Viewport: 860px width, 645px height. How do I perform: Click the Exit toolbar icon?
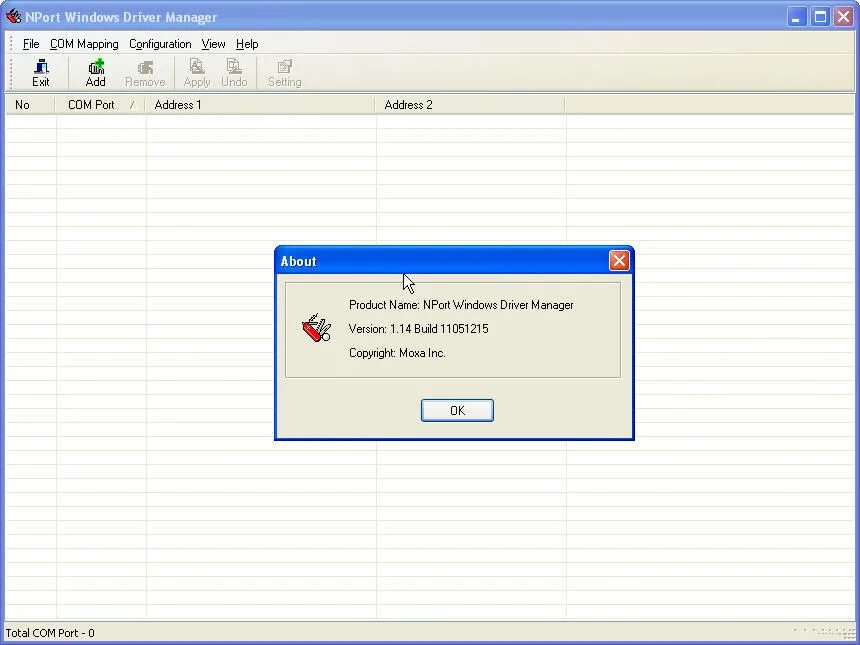tap(41, 73)
